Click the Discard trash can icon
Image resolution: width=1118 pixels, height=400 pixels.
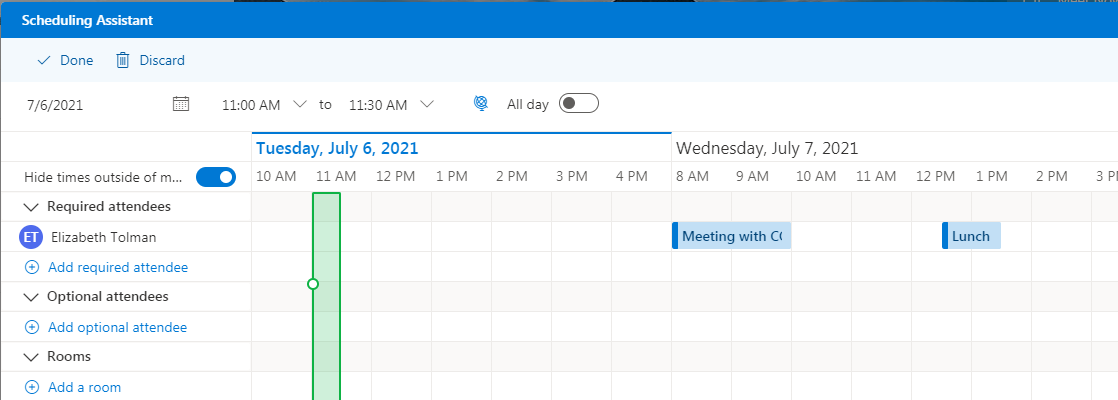tap(123, 61)
